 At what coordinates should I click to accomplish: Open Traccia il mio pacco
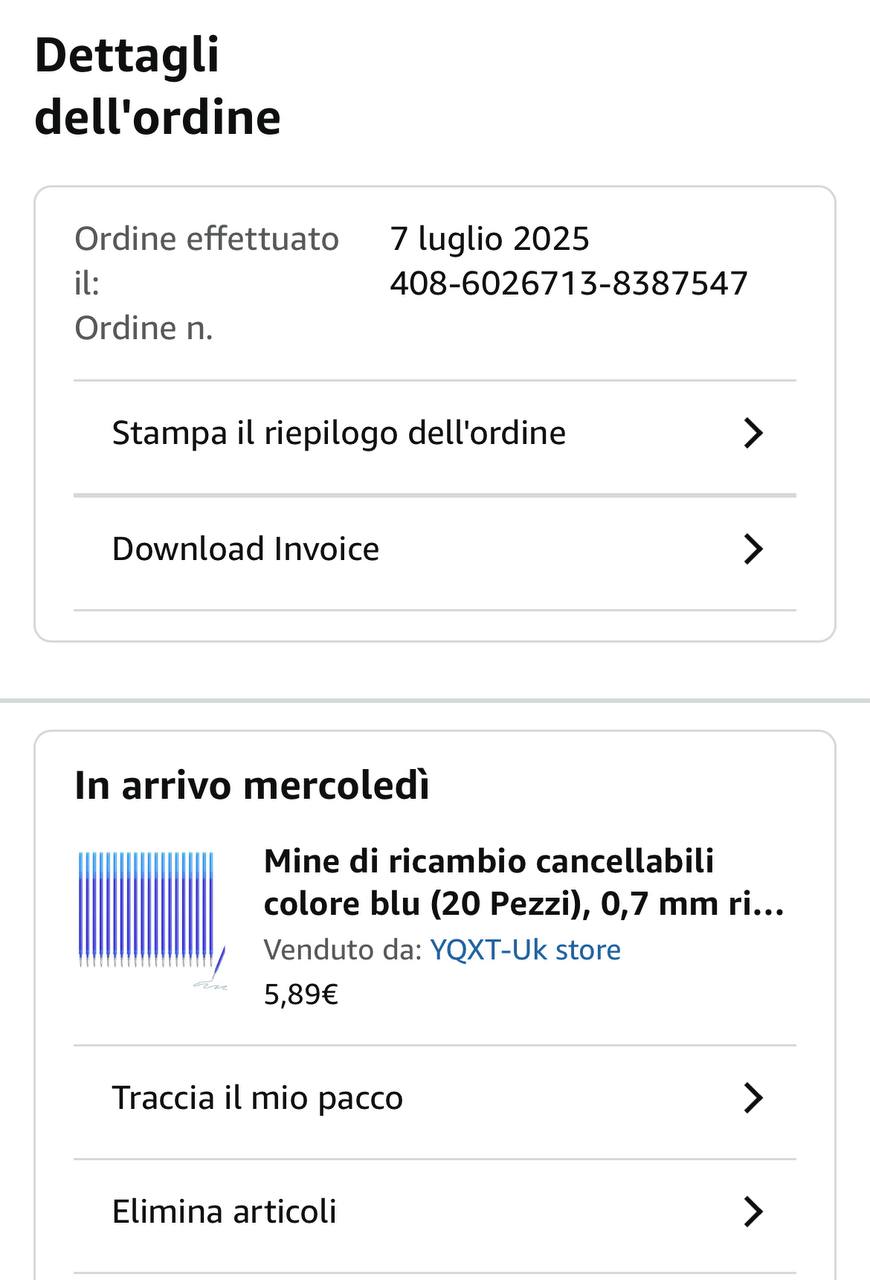click(257, 1098)
